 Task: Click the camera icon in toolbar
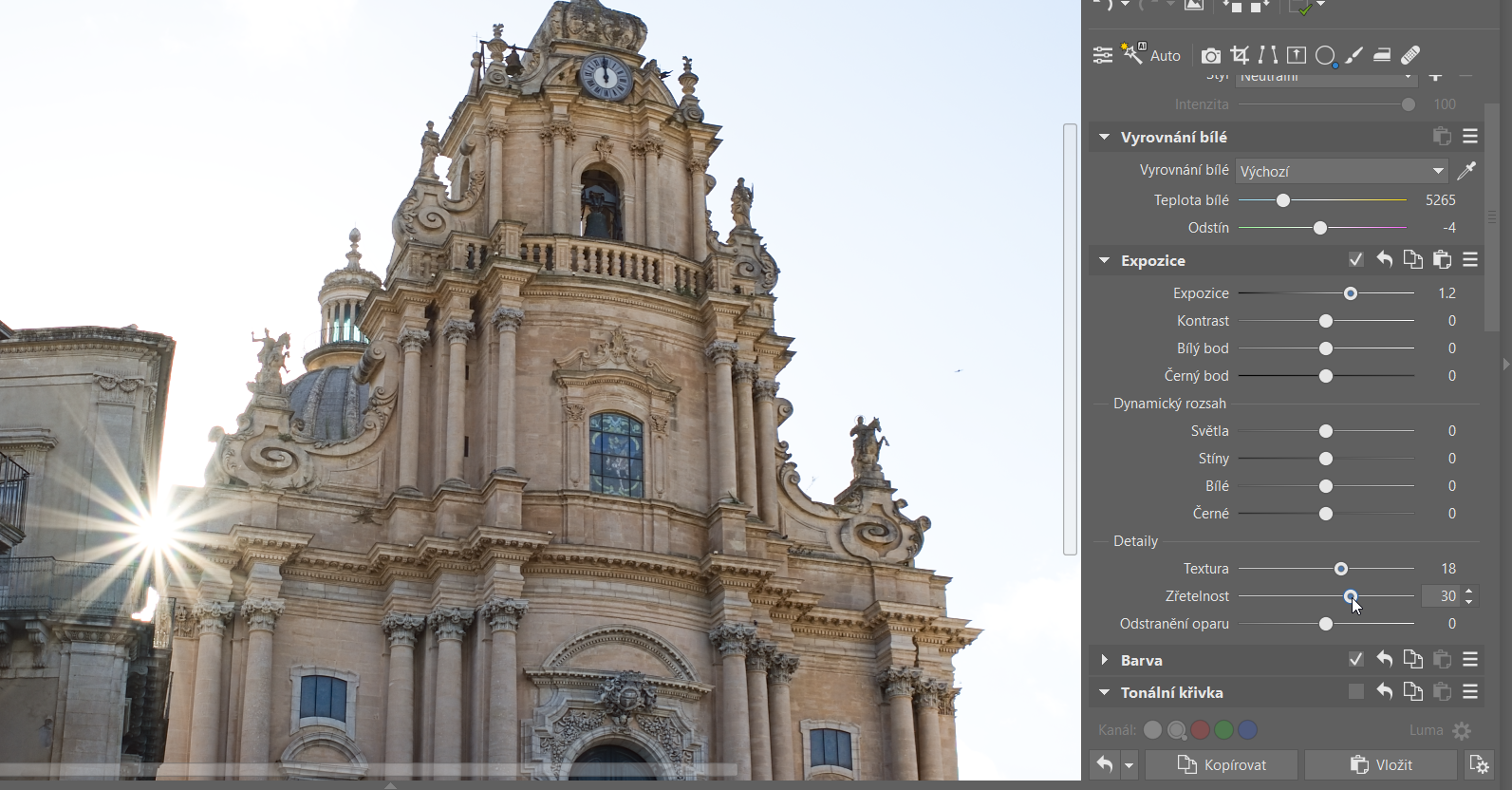coord(1210,56)
